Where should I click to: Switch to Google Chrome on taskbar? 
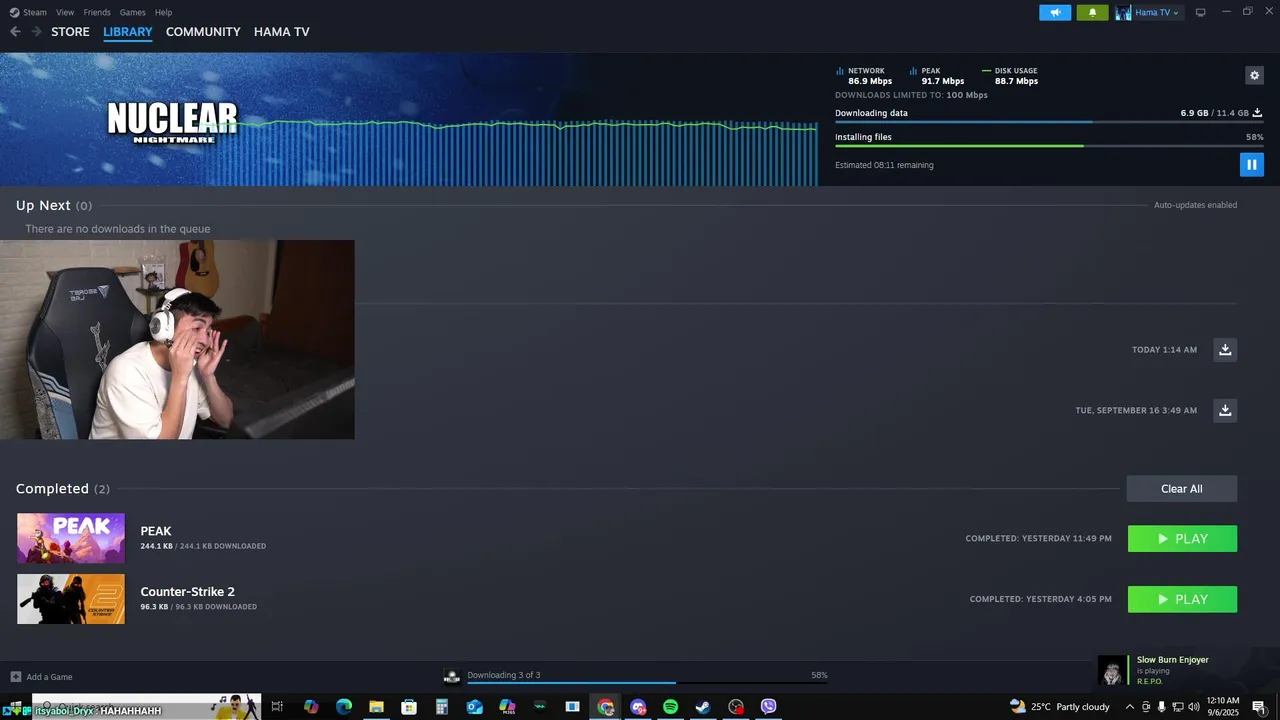(606, 707)
